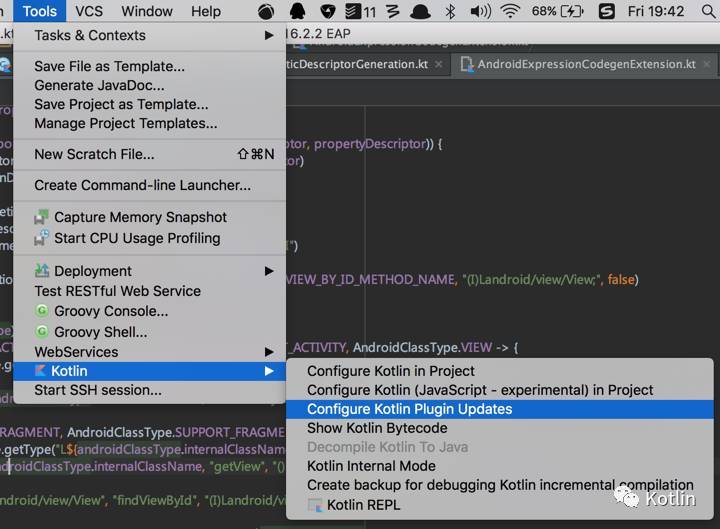Click the Sogou input method icon

point(607,11)
